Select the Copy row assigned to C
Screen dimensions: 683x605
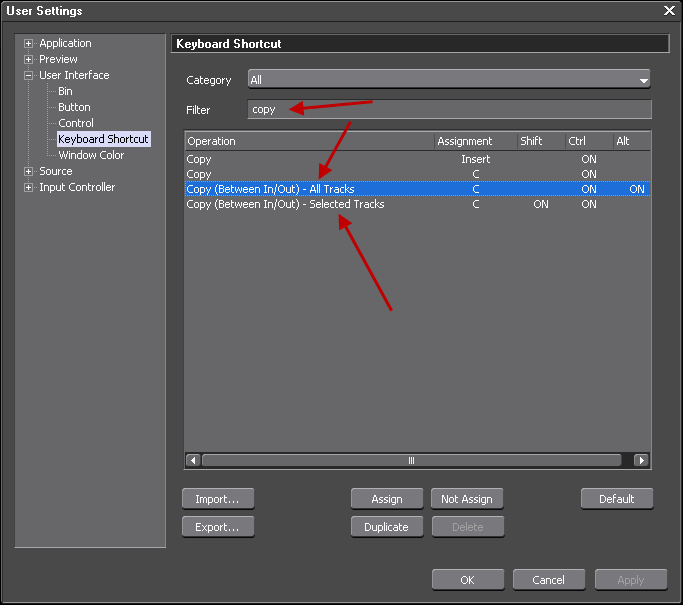[417, 174]
